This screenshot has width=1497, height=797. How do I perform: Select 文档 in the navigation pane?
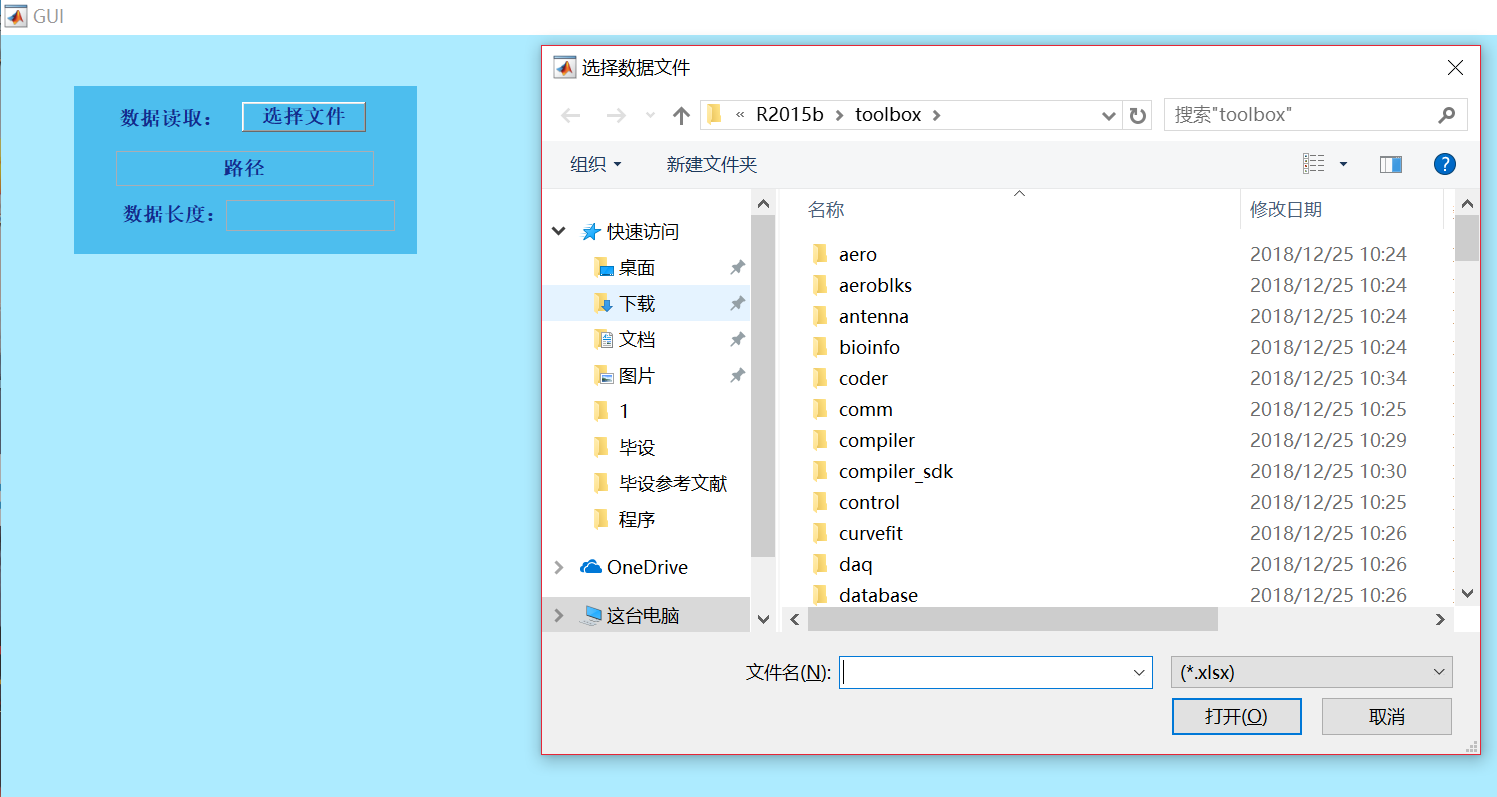tap(637, 340)
